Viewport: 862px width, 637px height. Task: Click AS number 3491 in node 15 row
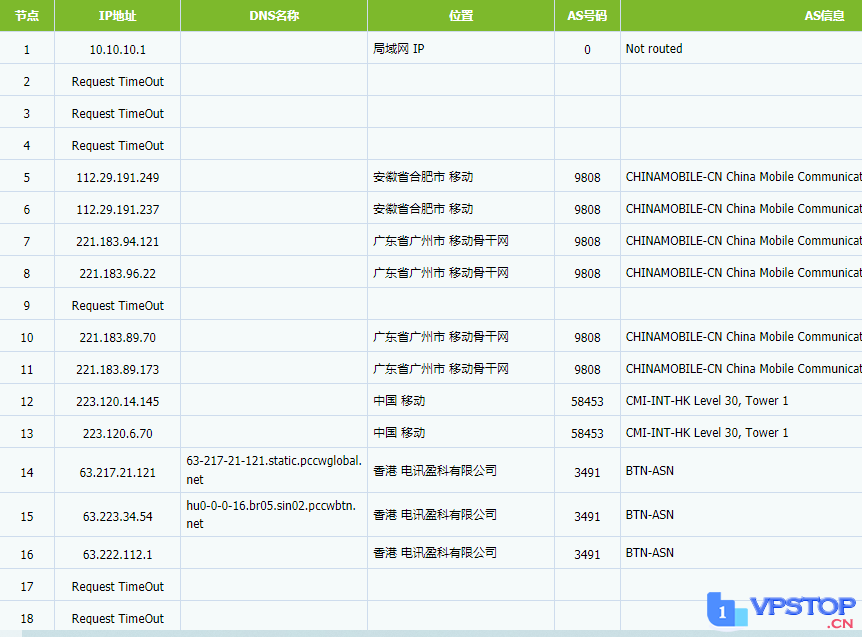point(587,517)
